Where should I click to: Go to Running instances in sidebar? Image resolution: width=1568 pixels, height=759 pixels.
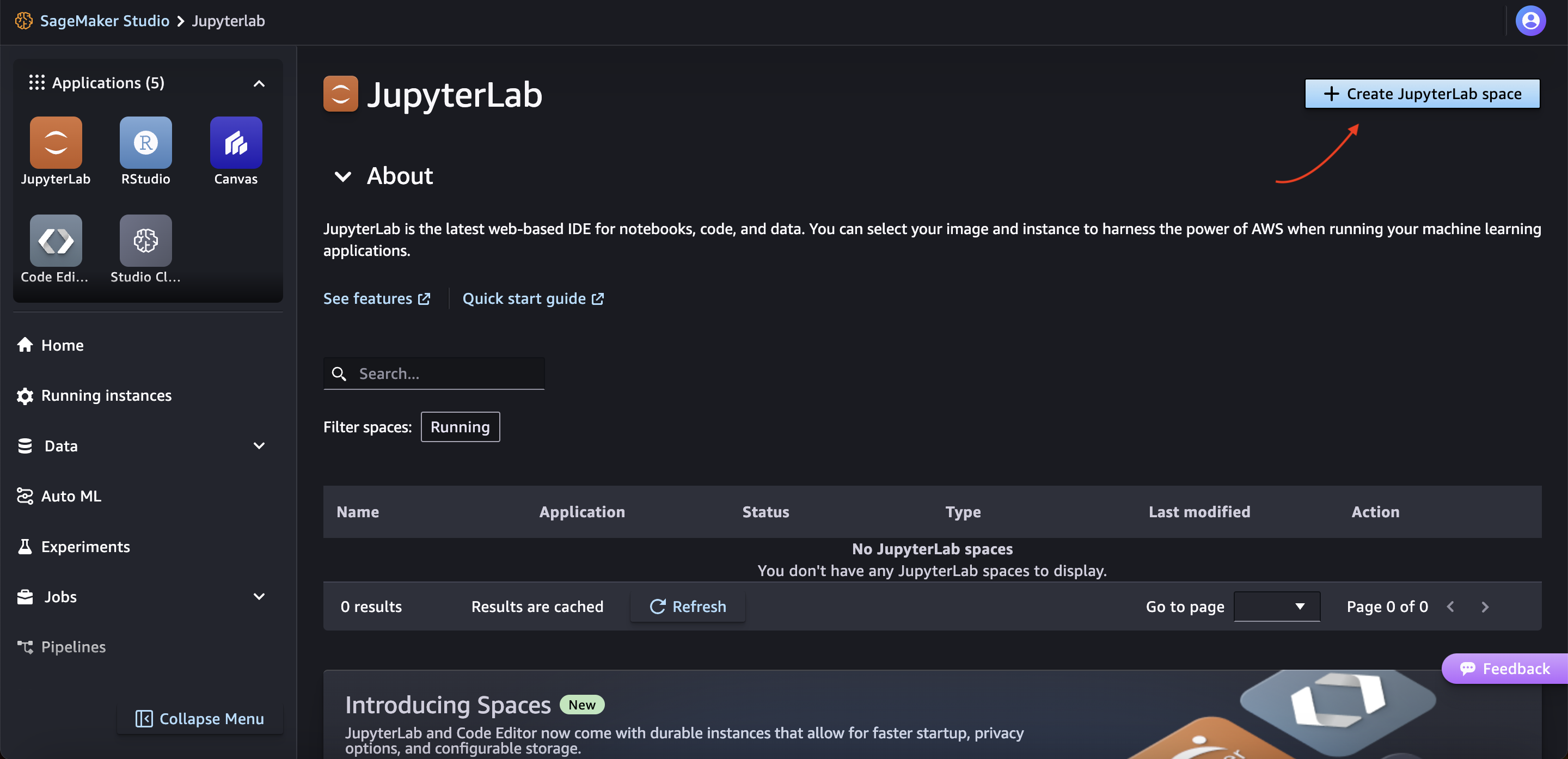[106, 396]
